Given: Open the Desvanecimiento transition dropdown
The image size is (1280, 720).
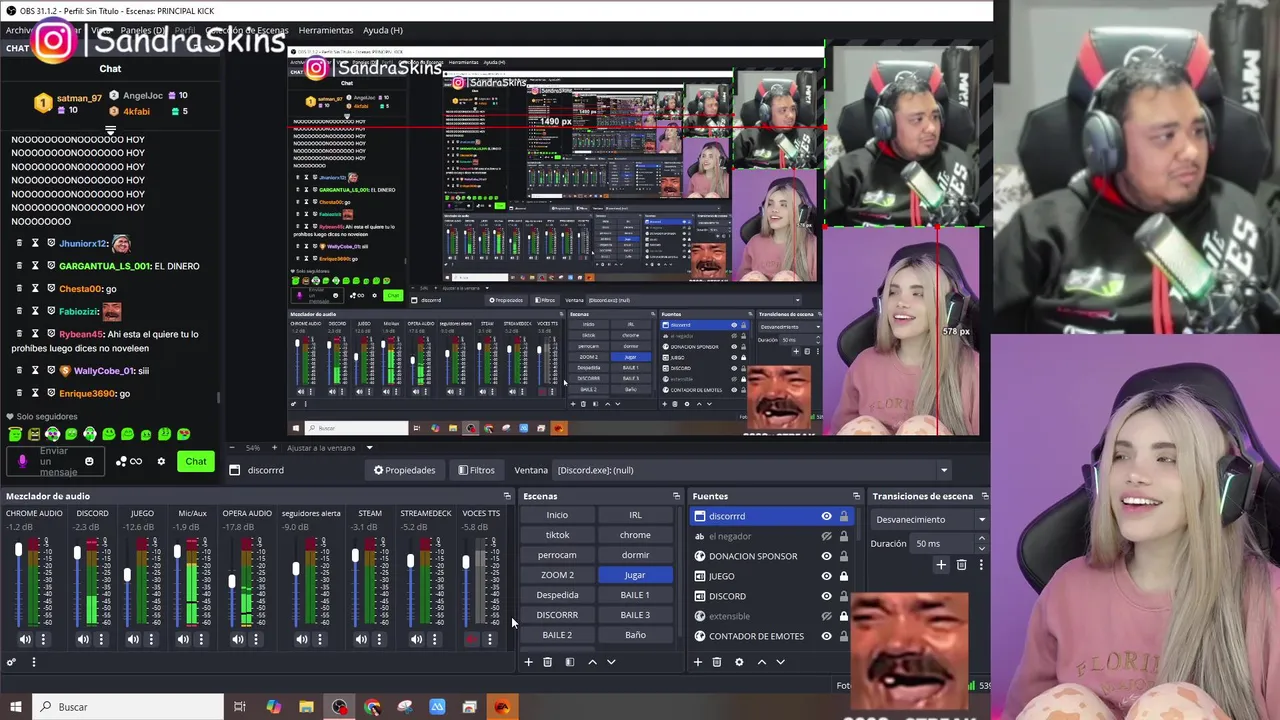Looking at the screenshot, I should tap(929, 519).
